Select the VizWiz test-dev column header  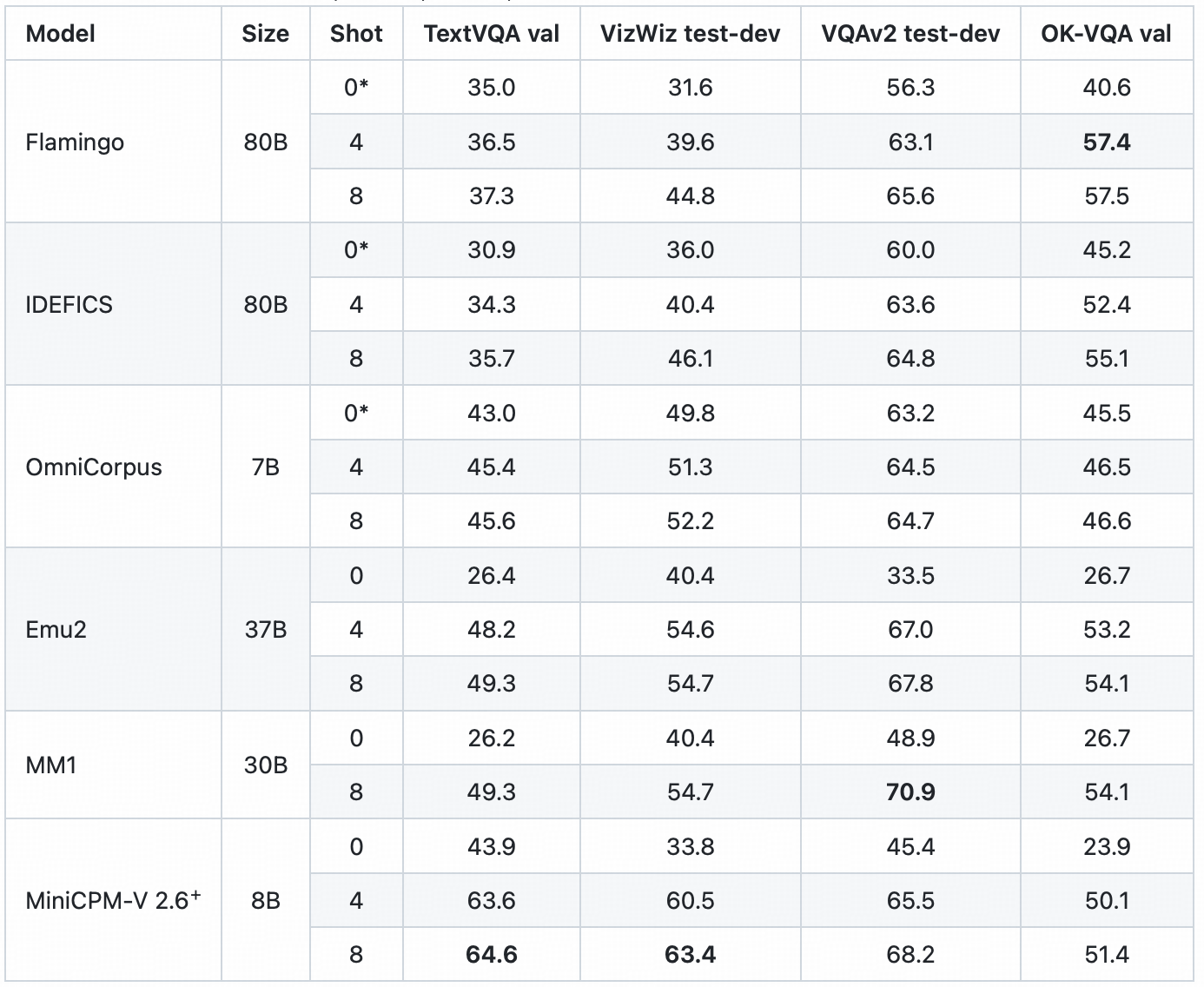click(690, 34)
